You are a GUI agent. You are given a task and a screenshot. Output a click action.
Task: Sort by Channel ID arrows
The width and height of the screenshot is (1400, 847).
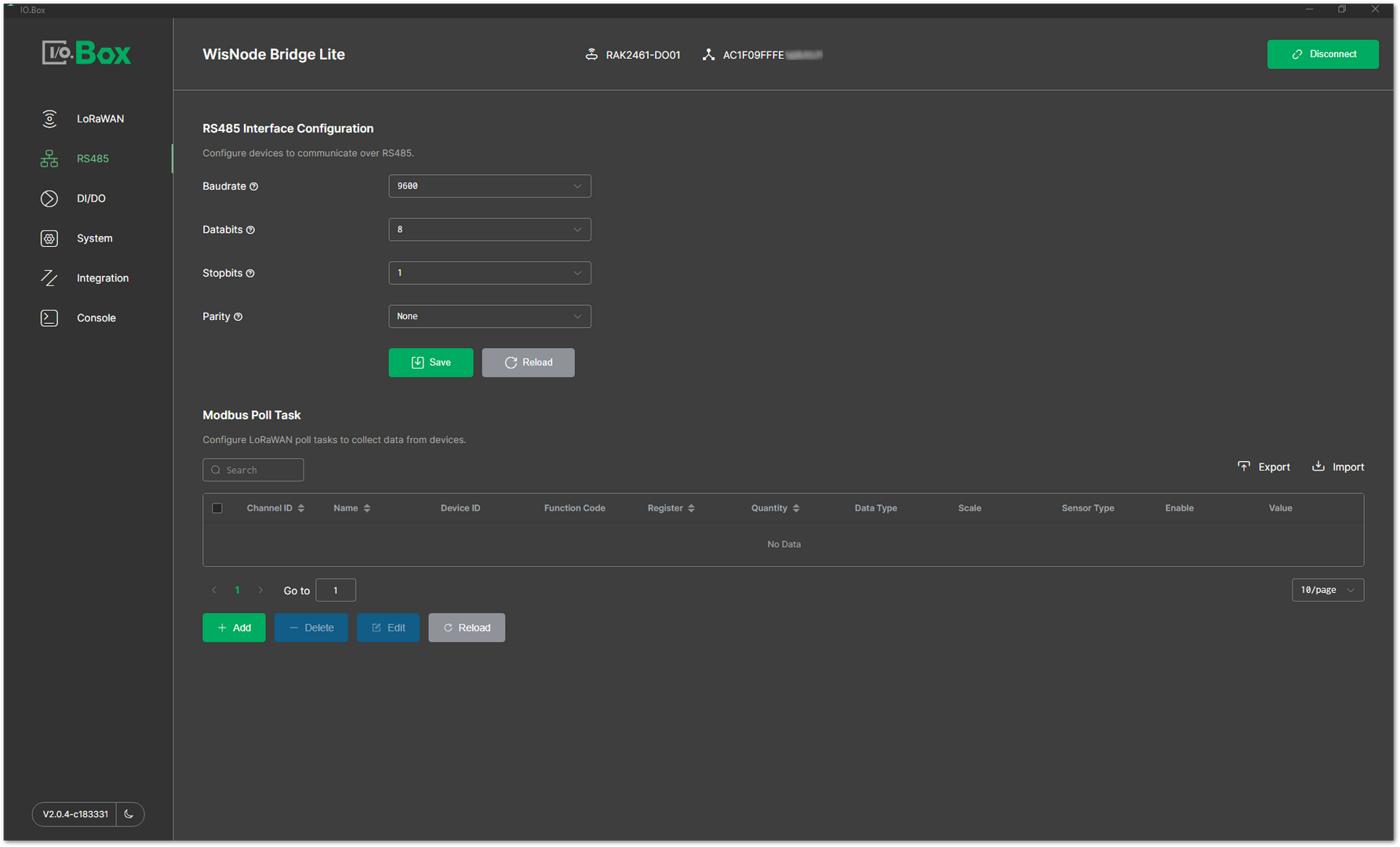301,508
